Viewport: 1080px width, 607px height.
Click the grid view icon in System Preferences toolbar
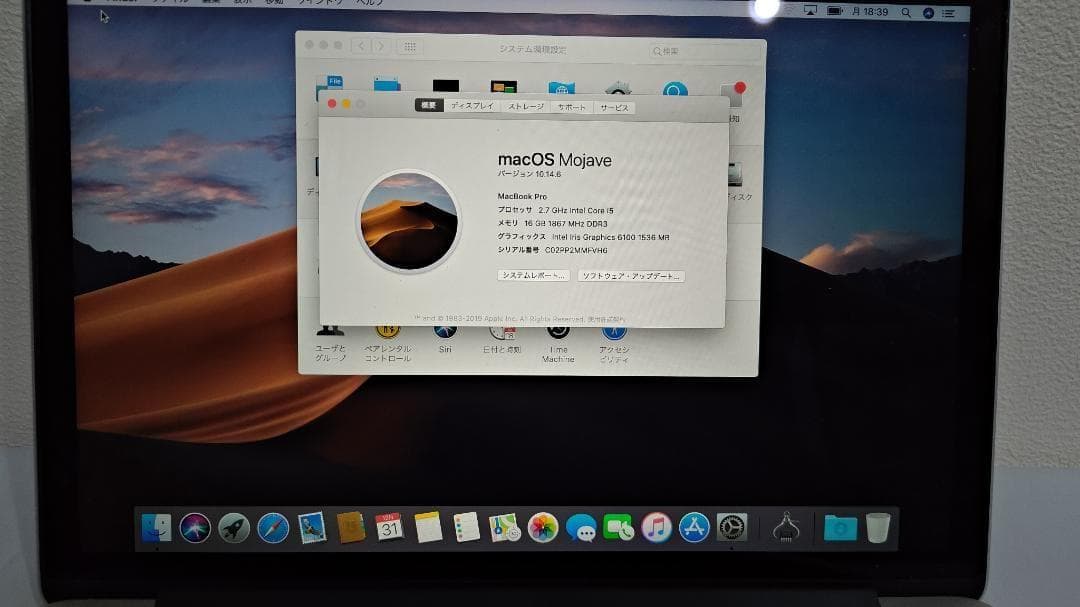click(x=410, y=46)
